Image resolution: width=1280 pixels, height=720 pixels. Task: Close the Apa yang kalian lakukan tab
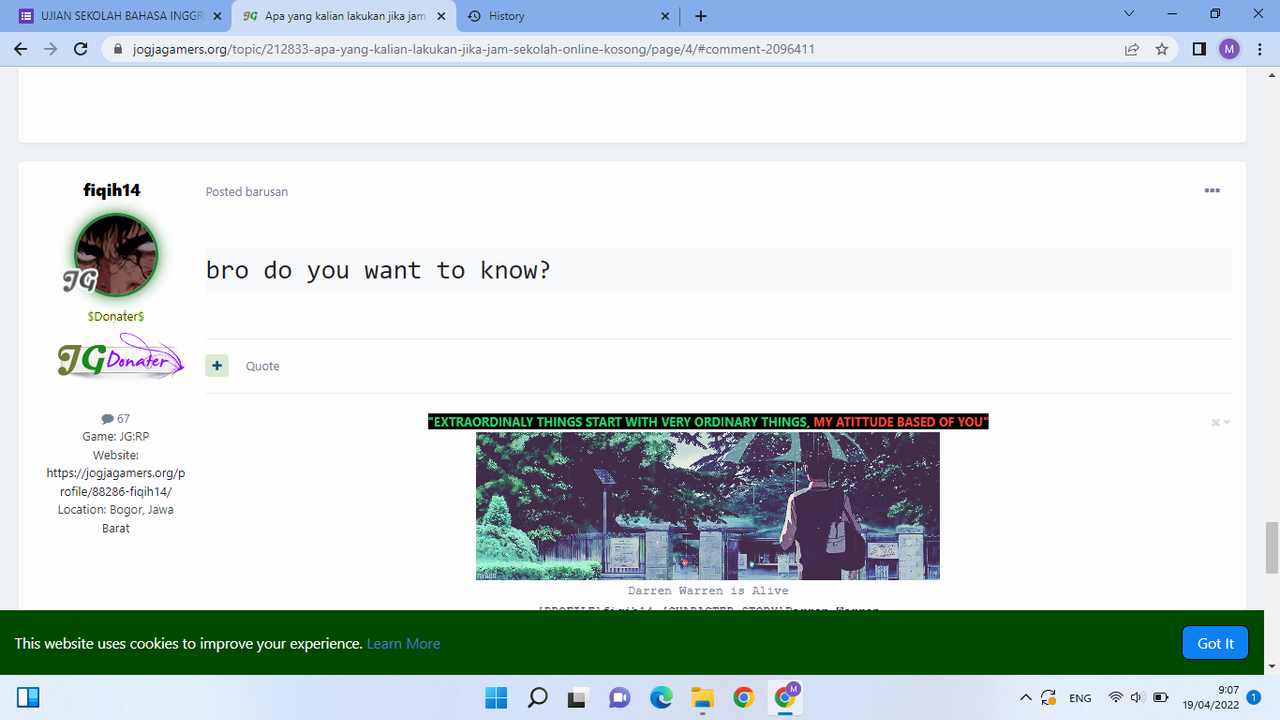click(x=441, y=16)
